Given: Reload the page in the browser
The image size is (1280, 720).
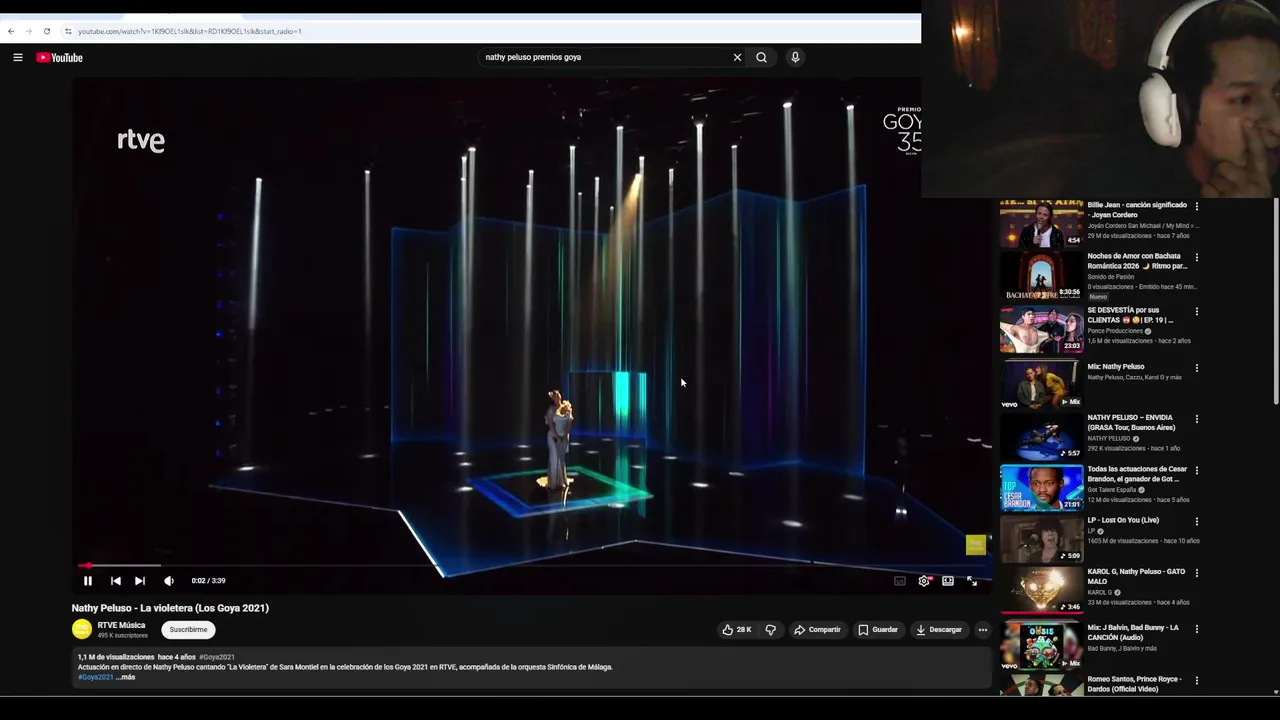Looking at the screenshot, I should (46, 31).
